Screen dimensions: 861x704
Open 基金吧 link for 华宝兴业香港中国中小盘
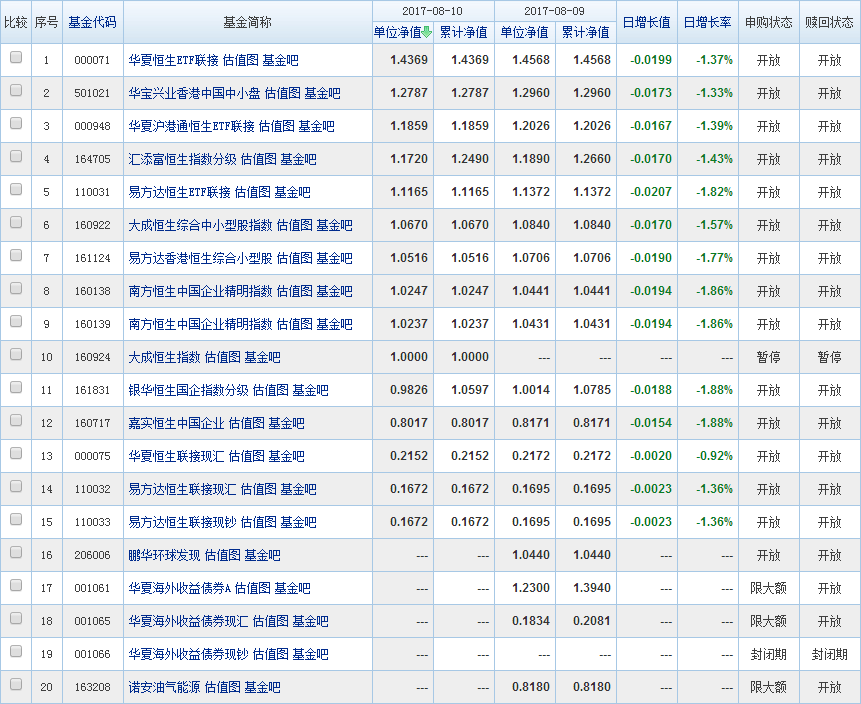point(322,93)
